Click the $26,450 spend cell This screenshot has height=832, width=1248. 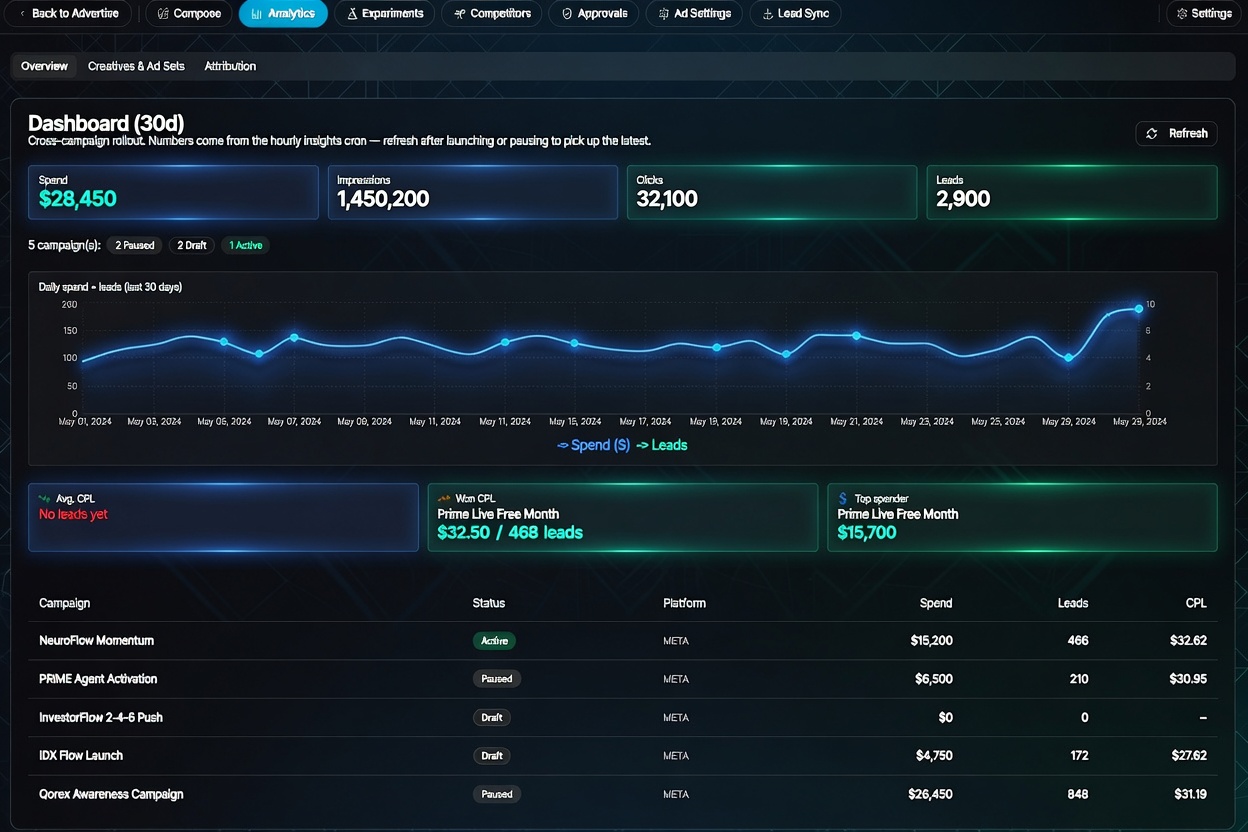click(930, 794)
